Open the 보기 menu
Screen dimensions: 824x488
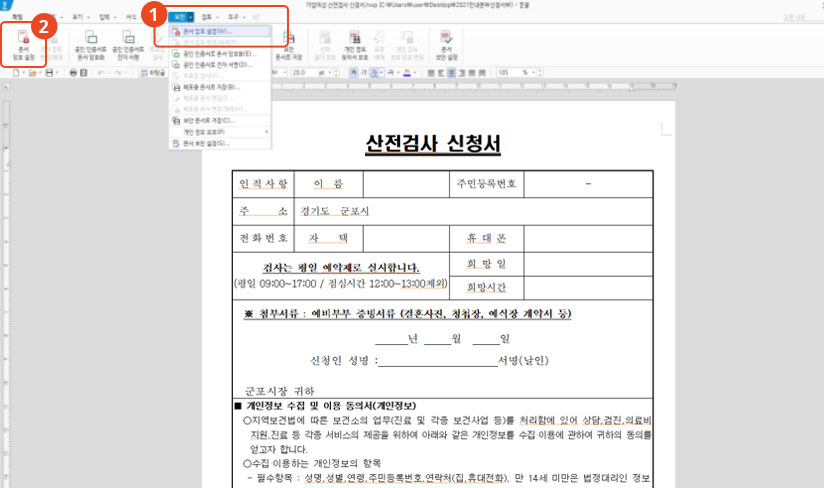pos(80,17)
